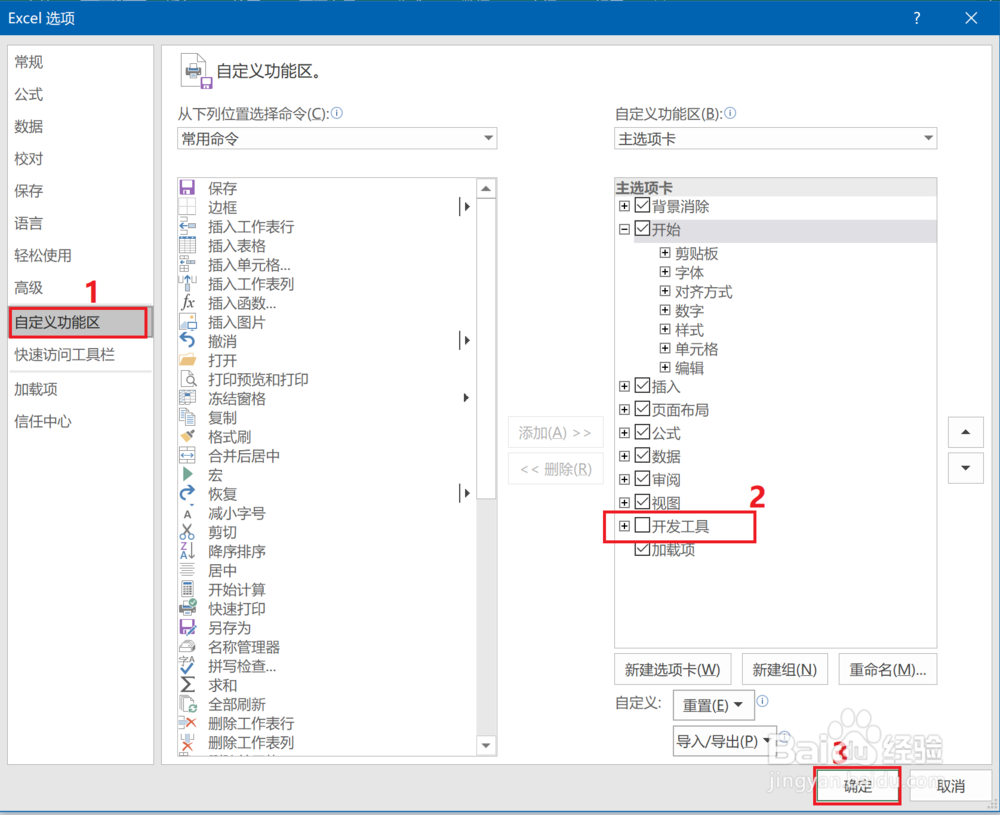1000x815 pixels.
Task: Click the 重命名 button
Action: [x=888, y=670]
